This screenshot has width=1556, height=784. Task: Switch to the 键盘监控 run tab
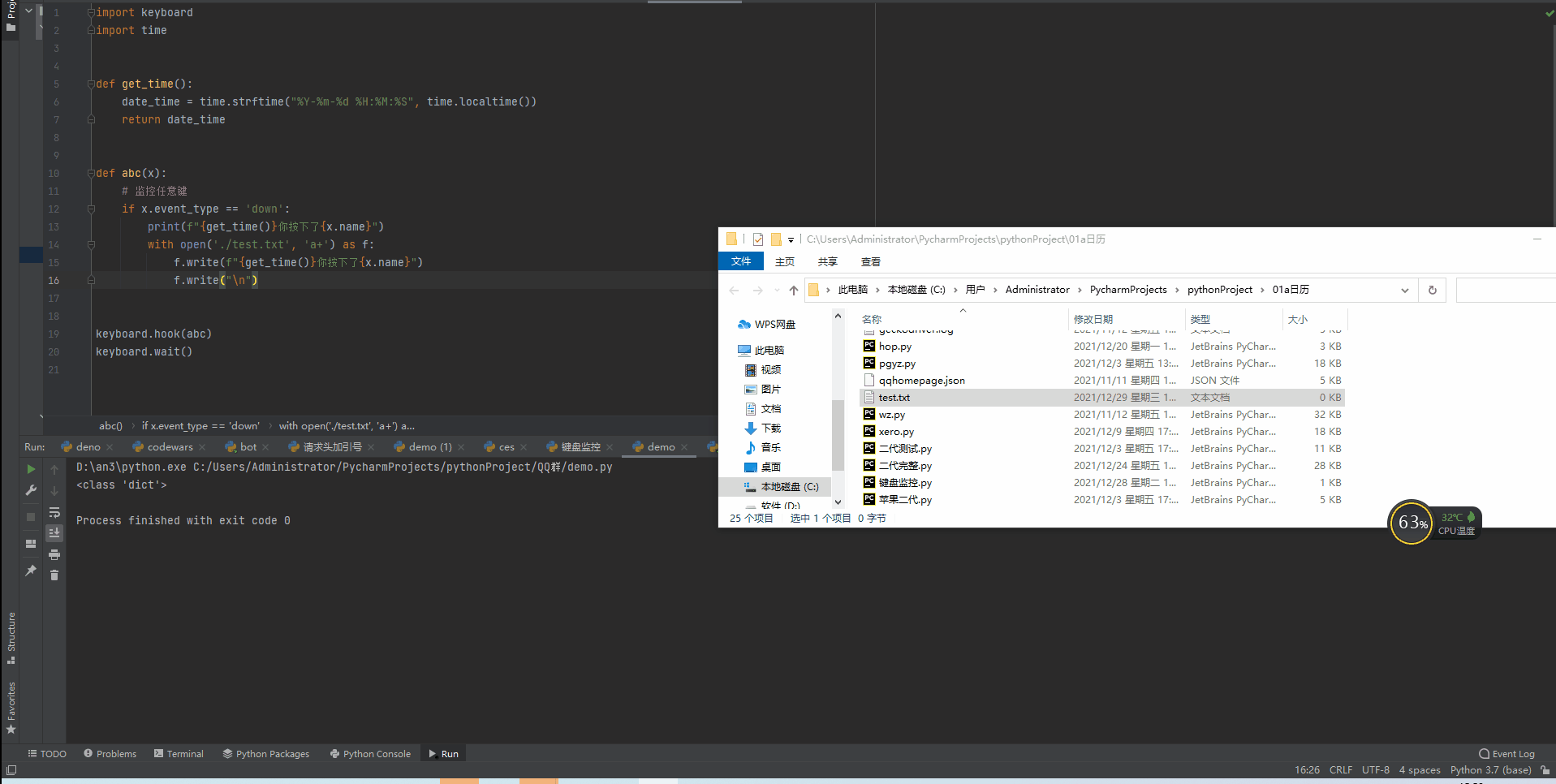click(580, 447)
